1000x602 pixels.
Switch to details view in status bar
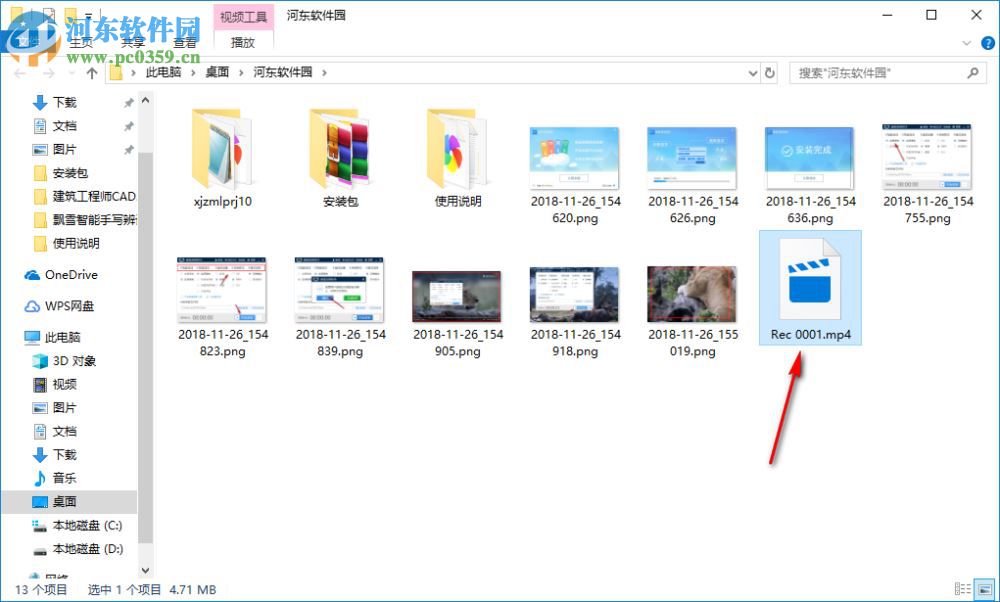click(963, 588)
